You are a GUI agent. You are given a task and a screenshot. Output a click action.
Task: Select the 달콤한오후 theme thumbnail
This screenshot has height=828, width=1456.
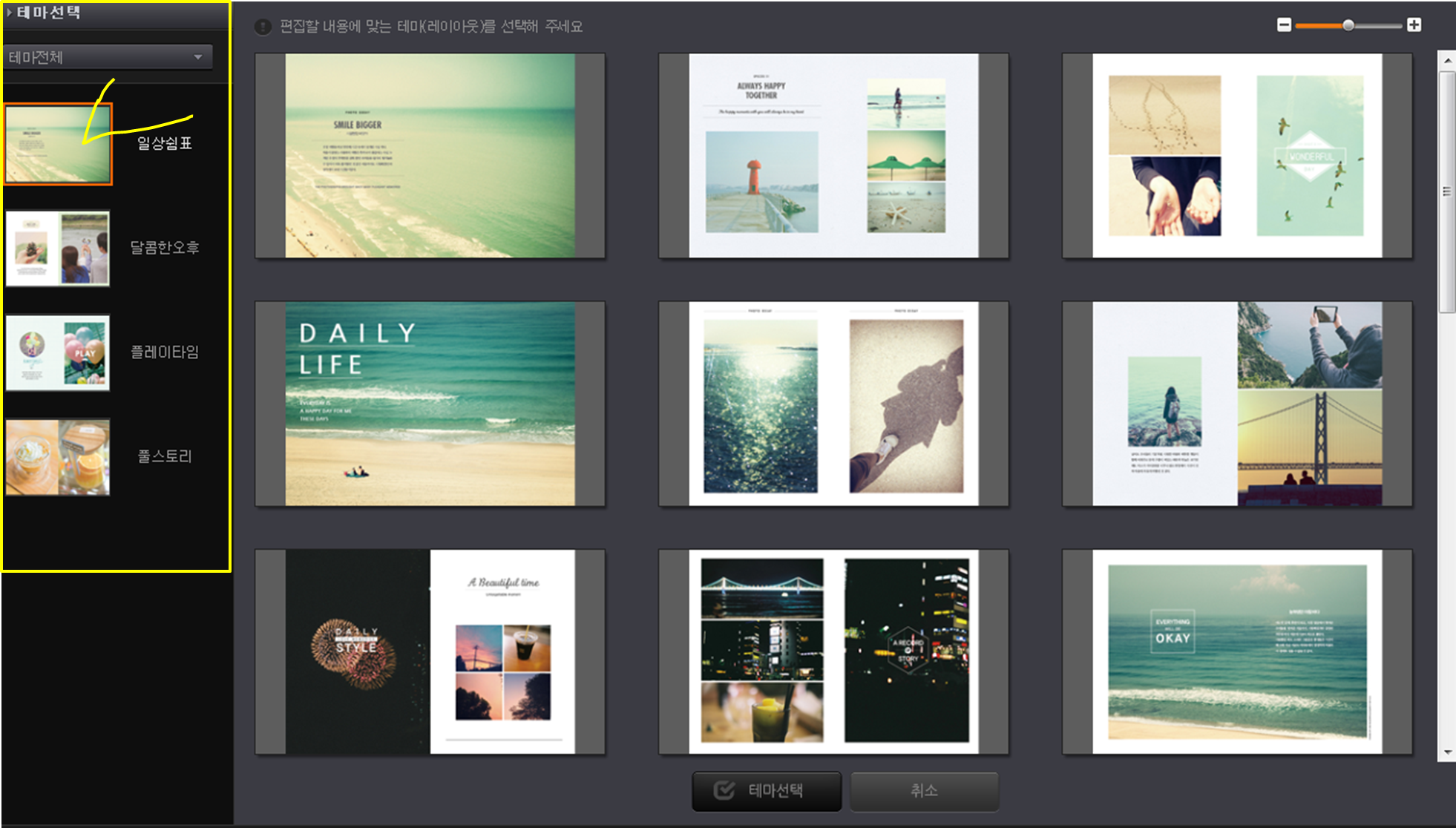point(58,248)
